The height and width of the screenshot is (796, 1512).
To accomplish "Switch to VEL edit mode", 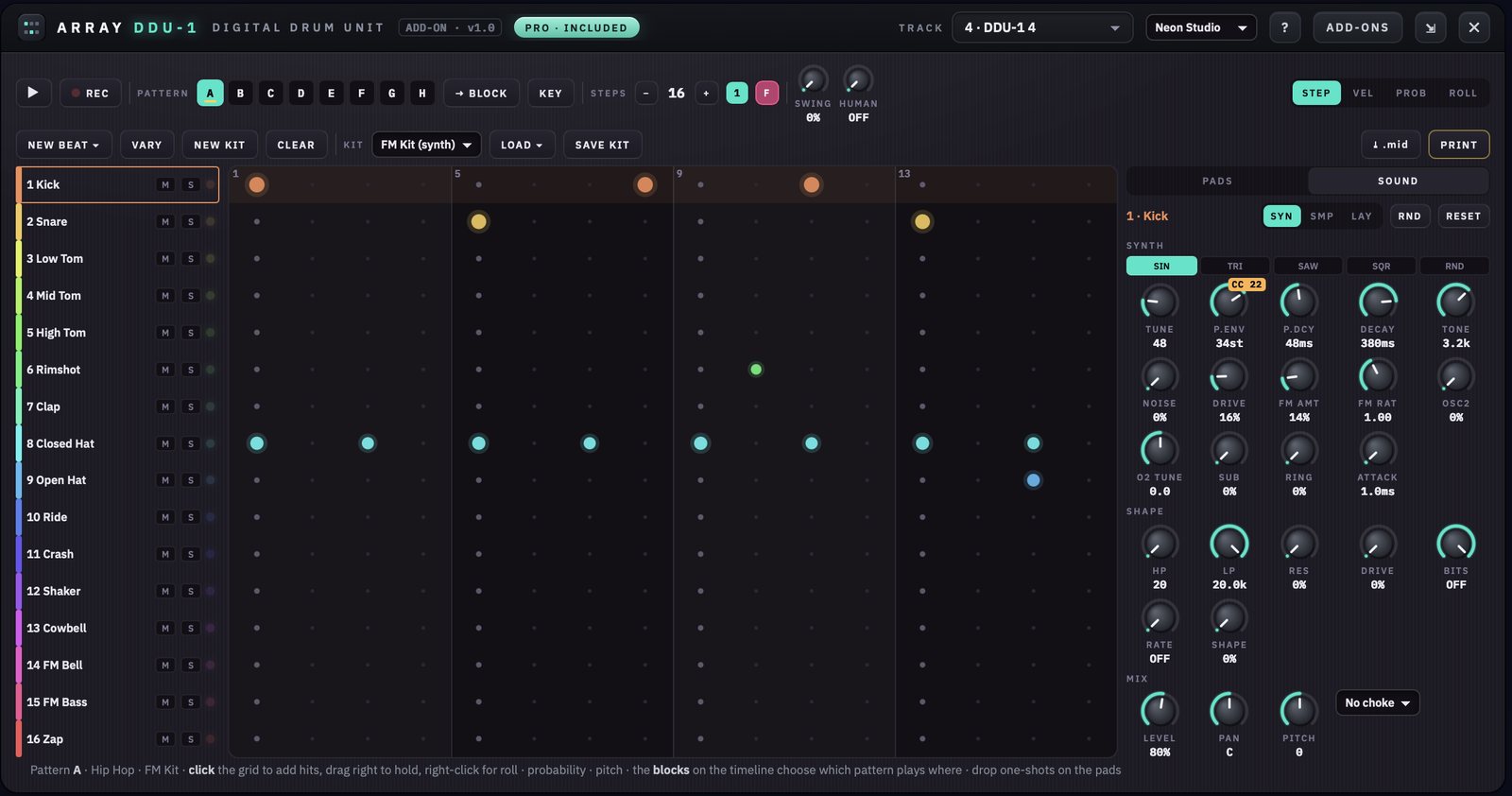I will click(1363, 93).
